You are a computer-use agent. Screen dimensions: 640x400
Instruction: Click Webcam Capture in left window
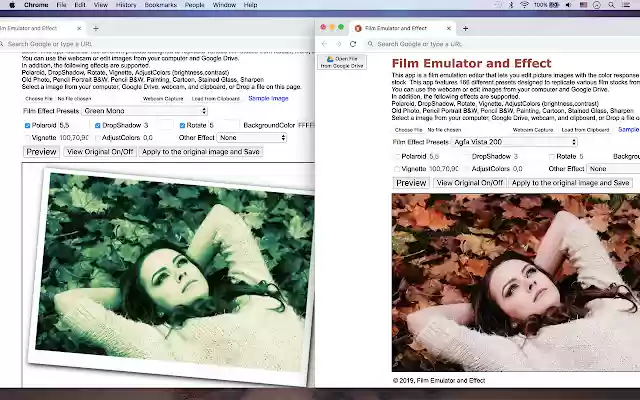pos(163,99)
